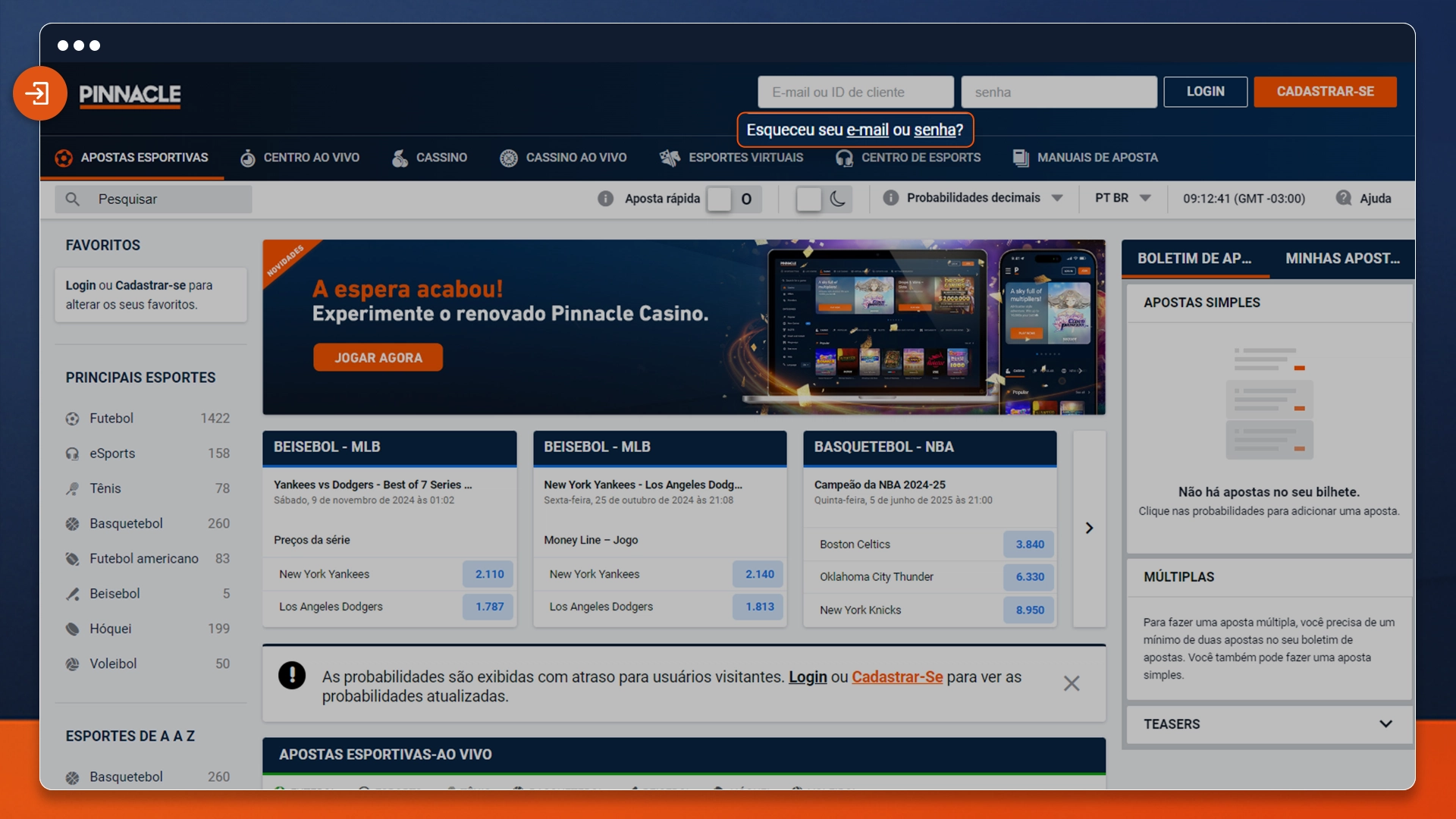
Task: Select Yankees Money Line odds 2.140
Action: pyautogui.click(x=759, y=575)
